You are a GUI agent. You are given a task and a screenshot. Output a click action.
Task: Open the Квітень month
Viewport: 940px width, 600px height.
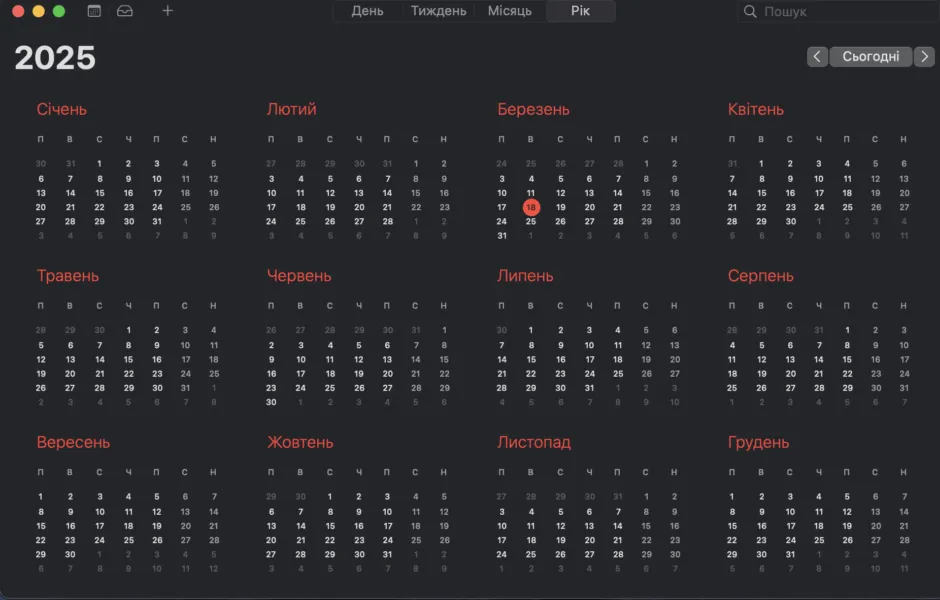(x=755, y=110)
